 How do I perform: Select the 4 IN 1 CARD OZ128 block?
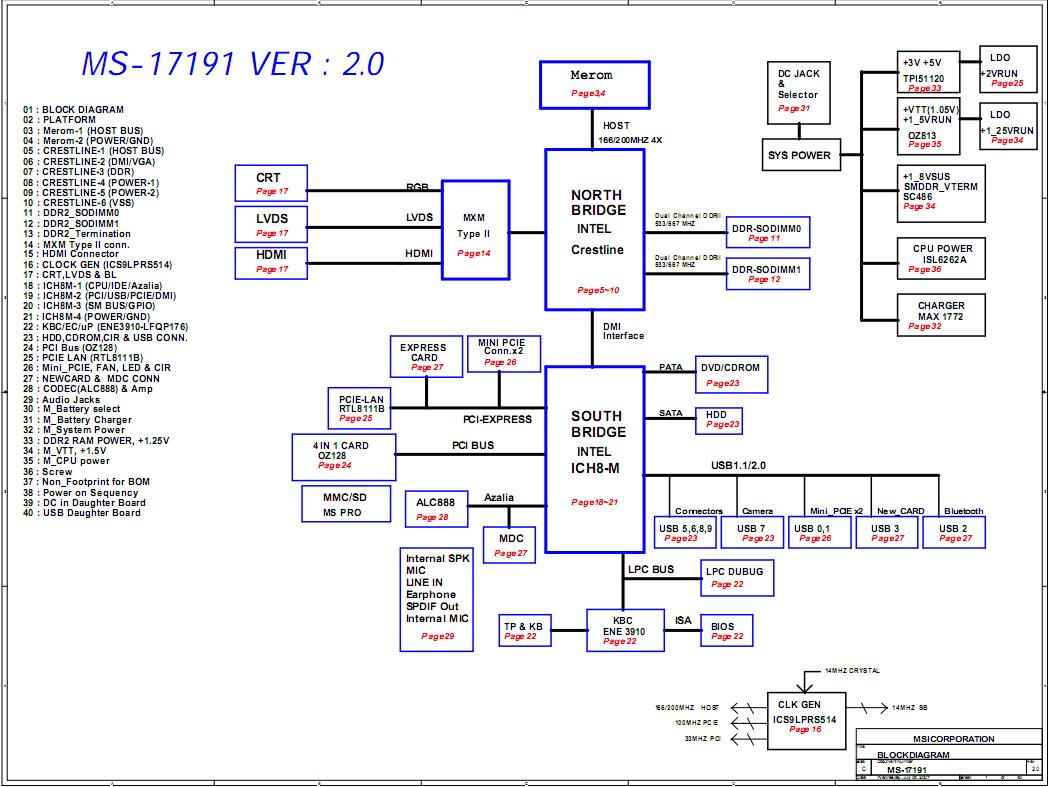point(344,457)
